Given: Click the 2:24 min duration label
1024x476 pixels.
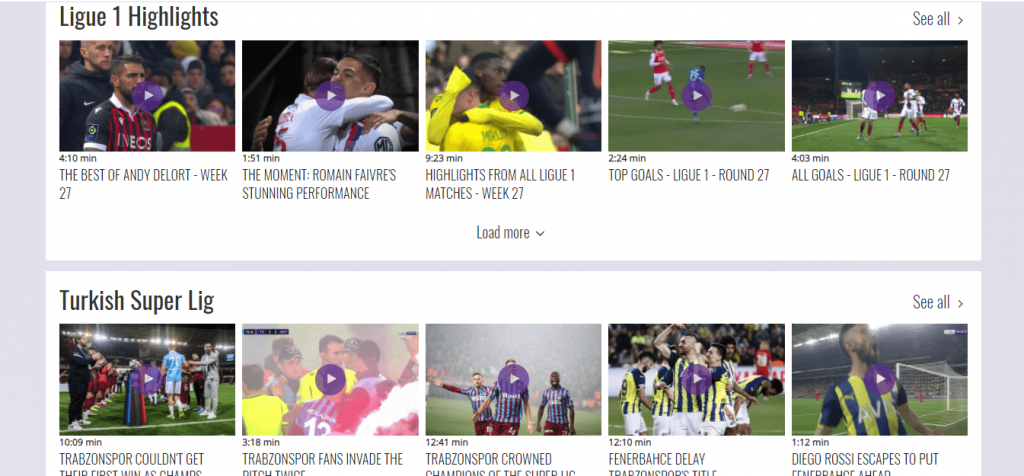Looking at the screenshot, I should (627, 158).
